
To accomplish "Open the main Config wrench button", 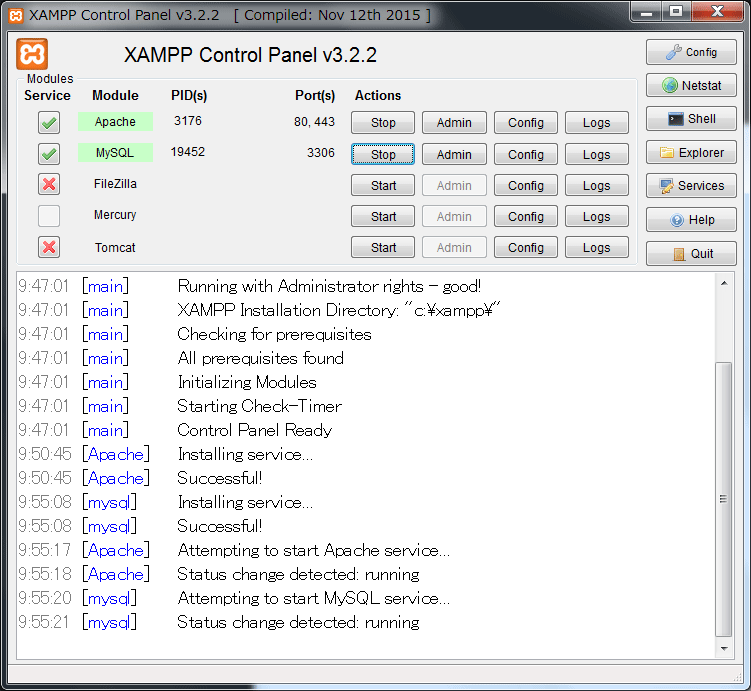I will click(x=691, y=52).
